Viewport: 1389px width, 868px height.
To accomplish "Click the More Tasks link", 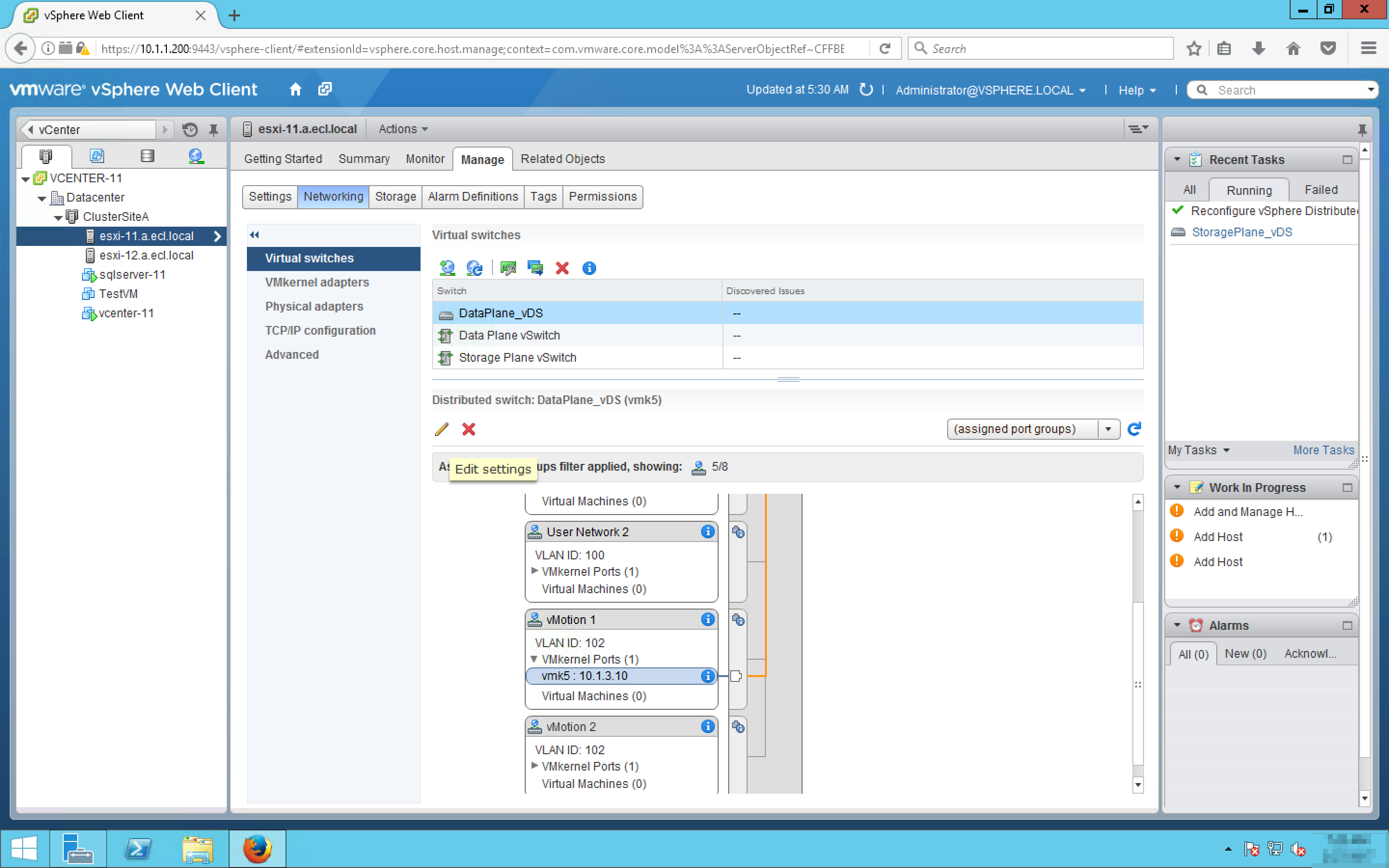I will (x=1323, y=451).
